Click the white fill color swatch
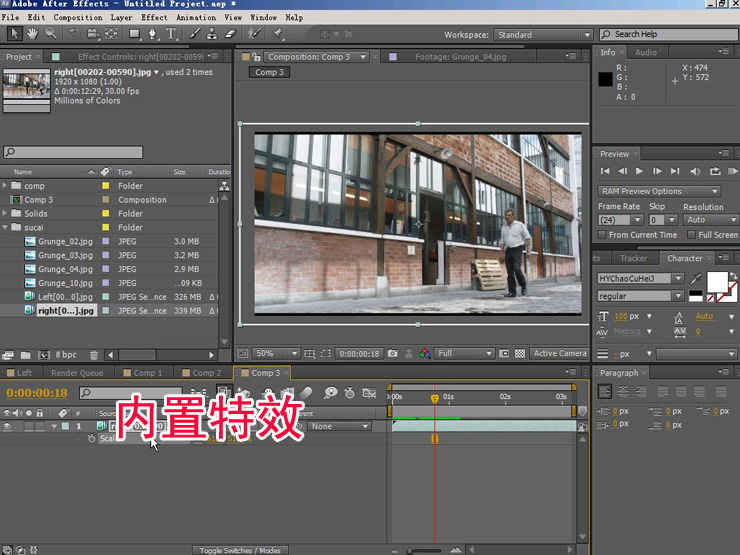The height and width of the screenshot is (555, 740). (x=716, y=281)
